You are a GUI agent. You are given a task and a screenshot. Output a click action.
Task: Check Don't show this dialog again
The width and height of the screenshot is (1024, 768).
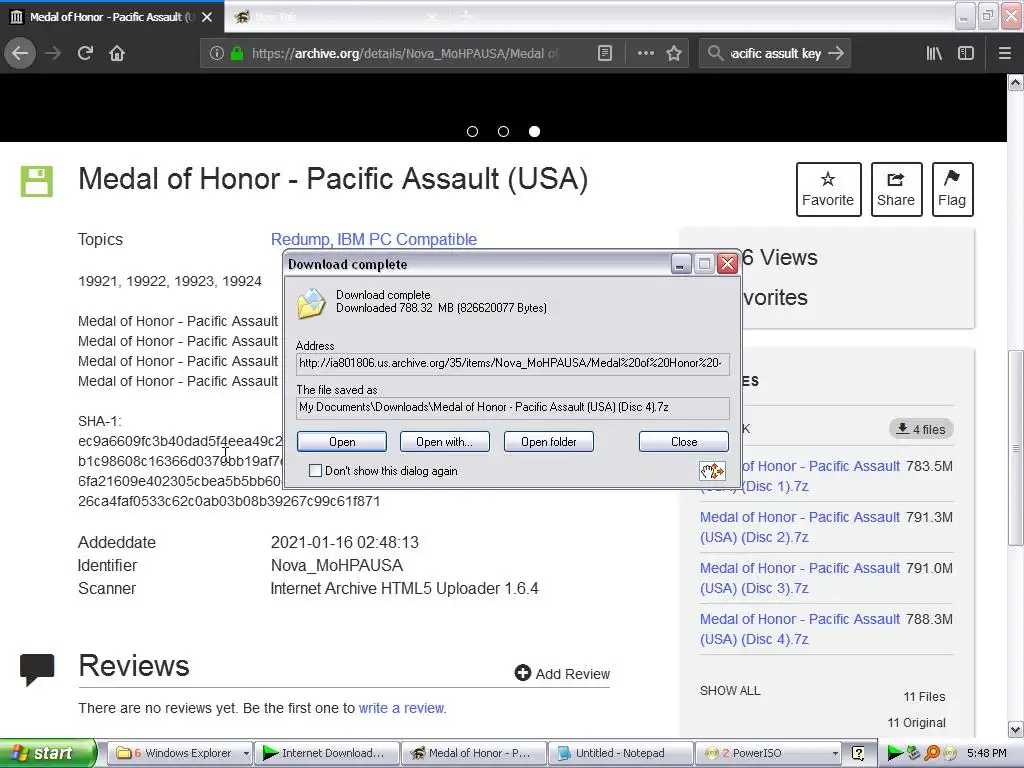pos(315,470)
